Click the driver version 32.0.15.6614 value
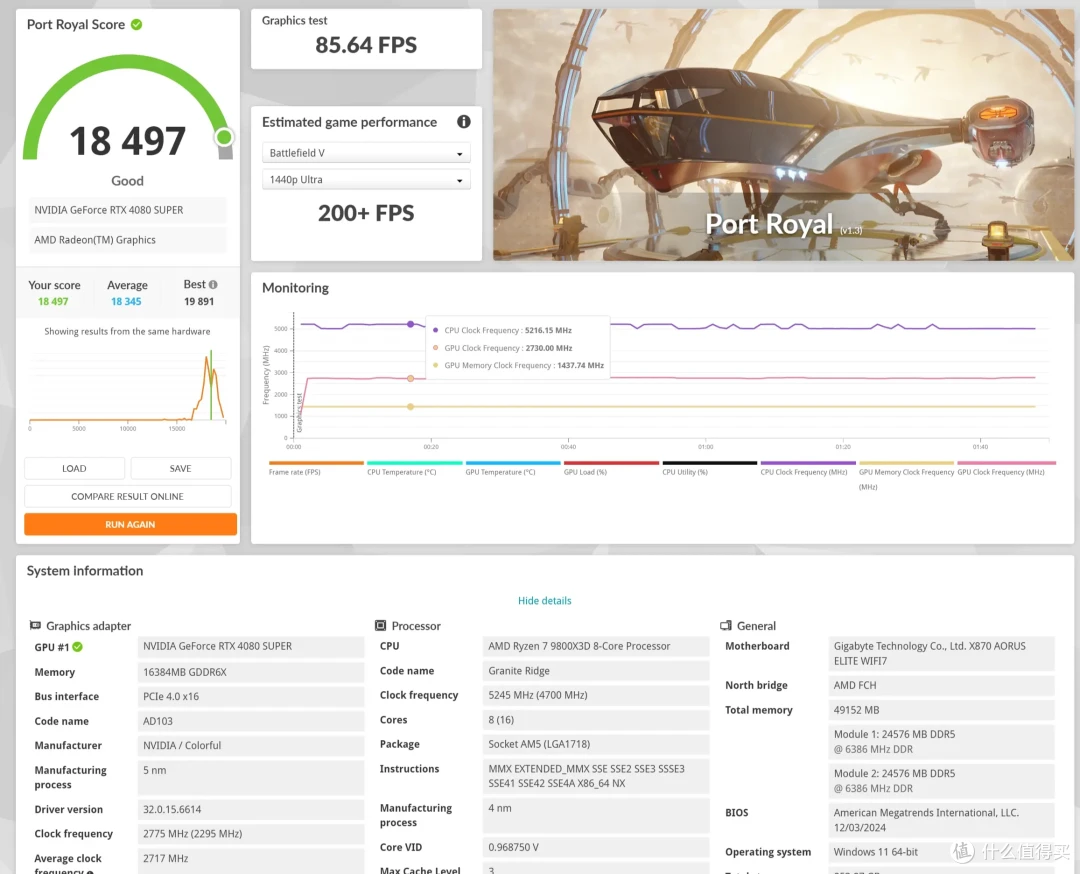Screen dimensions: 1080x874 (251, 809)
